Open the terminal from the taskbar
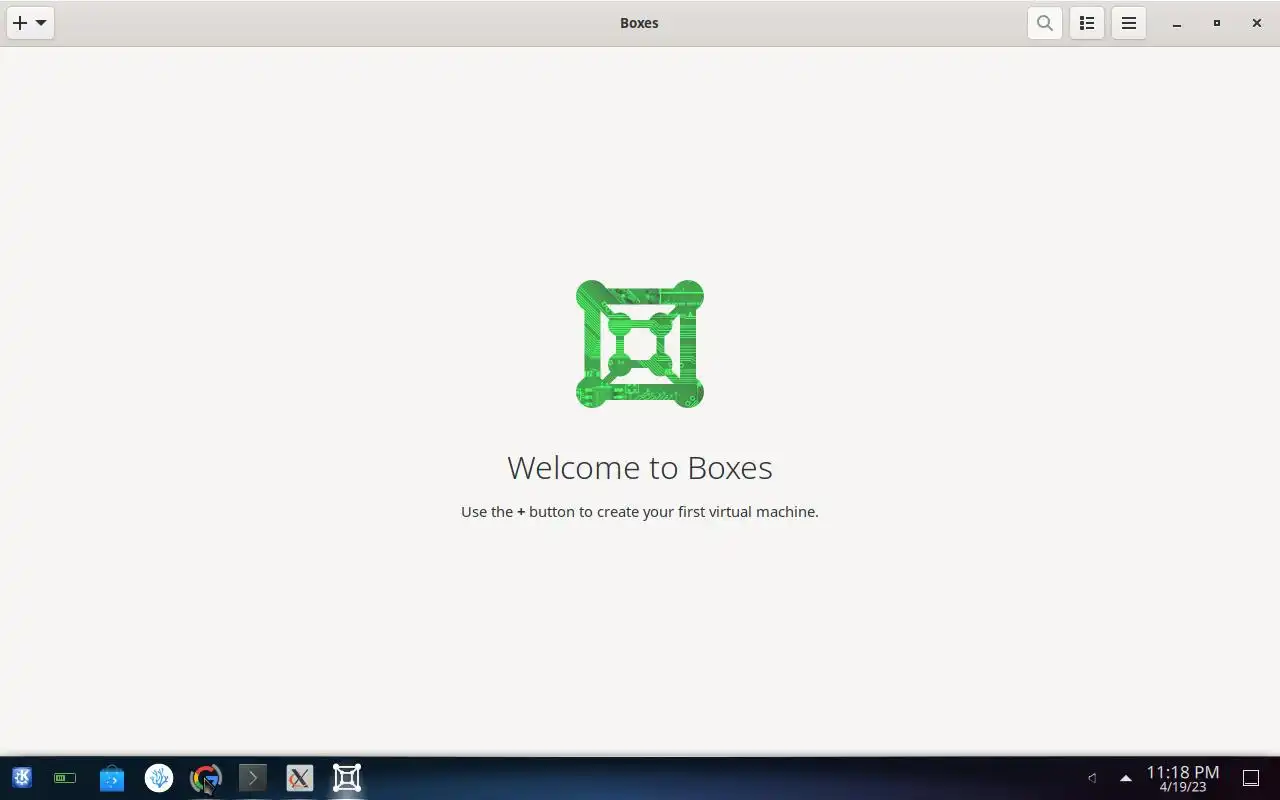This screenshot has height=800, width=1280. (253, 778)
